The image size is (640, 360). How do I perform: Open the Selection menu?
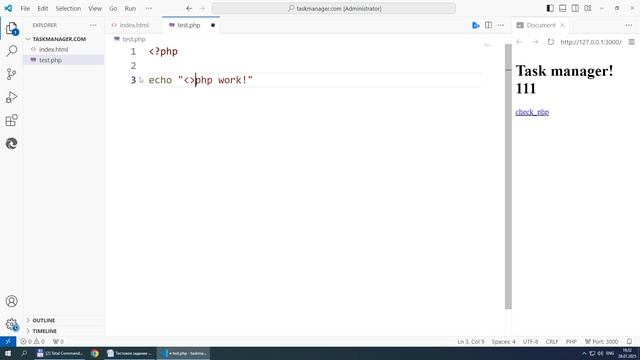68,8
